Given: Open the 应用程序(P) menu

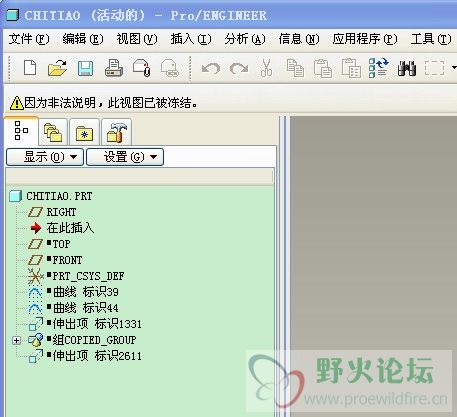Looking at the screenshot, I should [365, 39].
